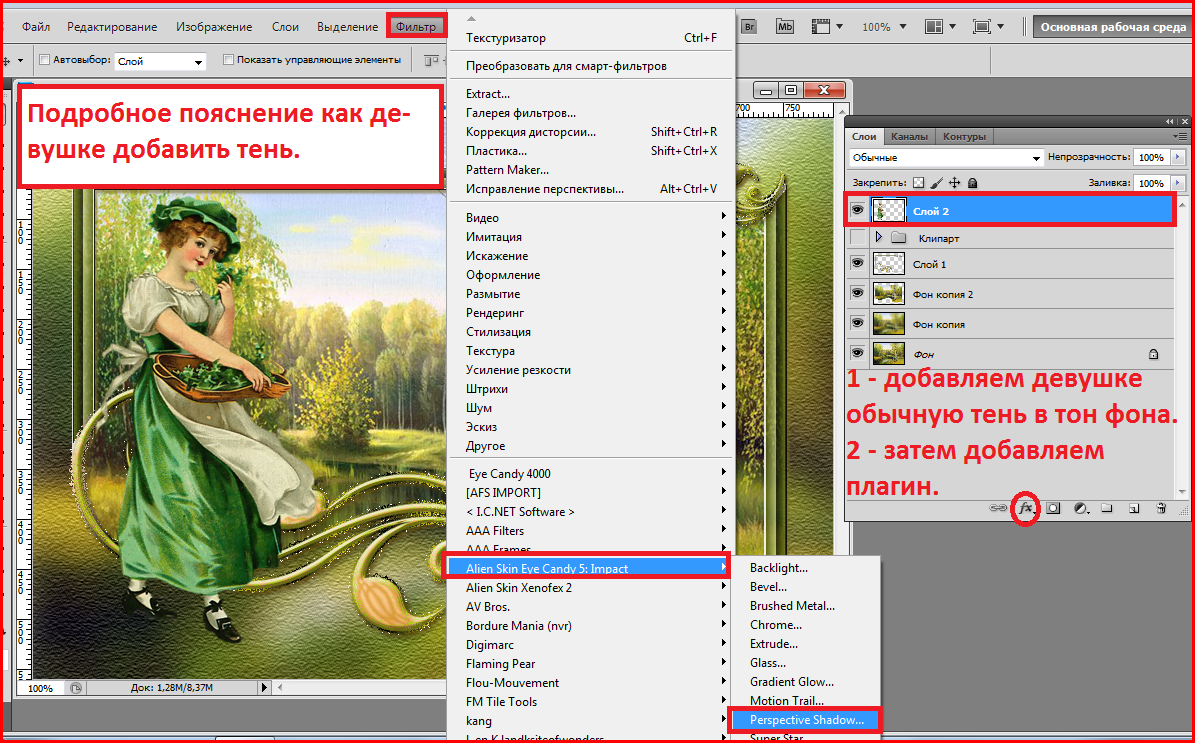Open the view extras filmstrip icon dropdown
This screenshot has height=743, width=1195.
[827, 27]
